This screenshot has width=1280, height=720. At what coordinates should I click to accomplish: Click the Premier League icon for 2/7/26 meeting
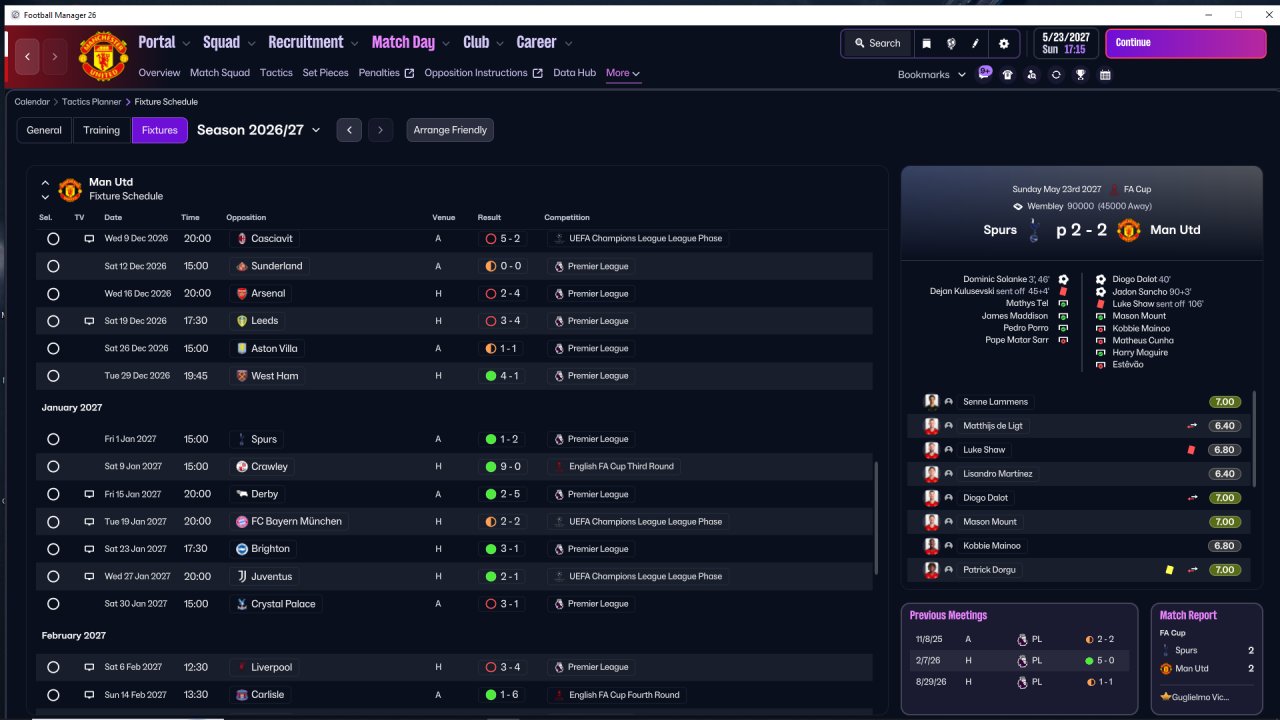tap(1021, 661)
